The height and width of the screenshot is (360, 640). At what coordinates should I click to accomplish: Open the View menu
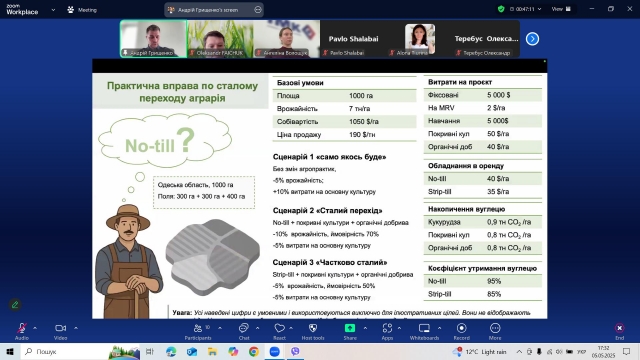(x=561, y=9)
